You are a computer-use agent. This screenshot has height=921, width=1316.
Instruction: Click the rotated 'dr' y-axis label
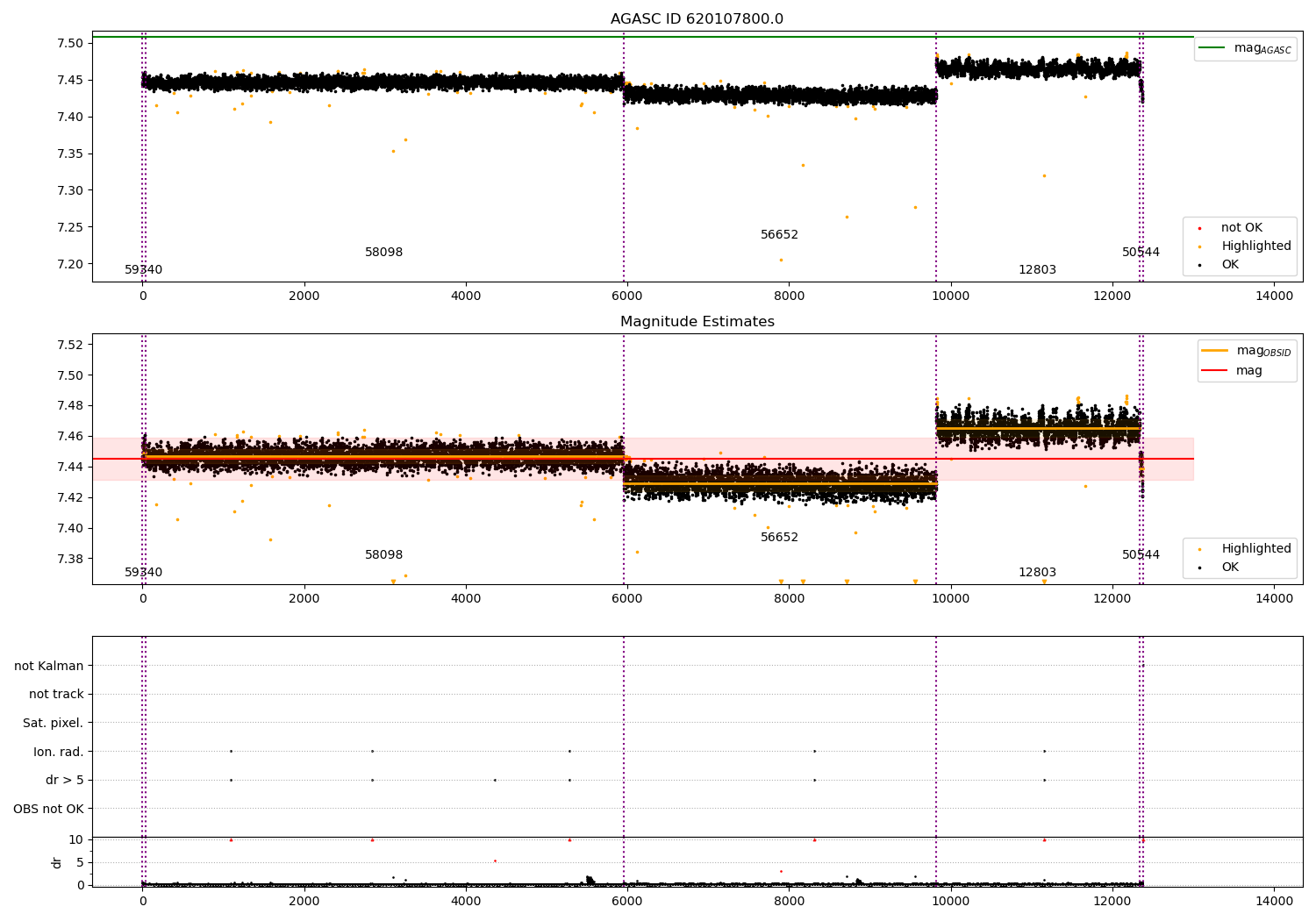click(57, 862)
